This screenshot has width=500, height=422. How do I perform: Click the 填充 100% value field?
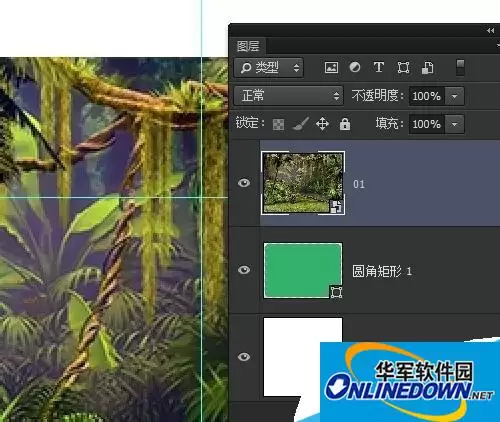(427, 124)
